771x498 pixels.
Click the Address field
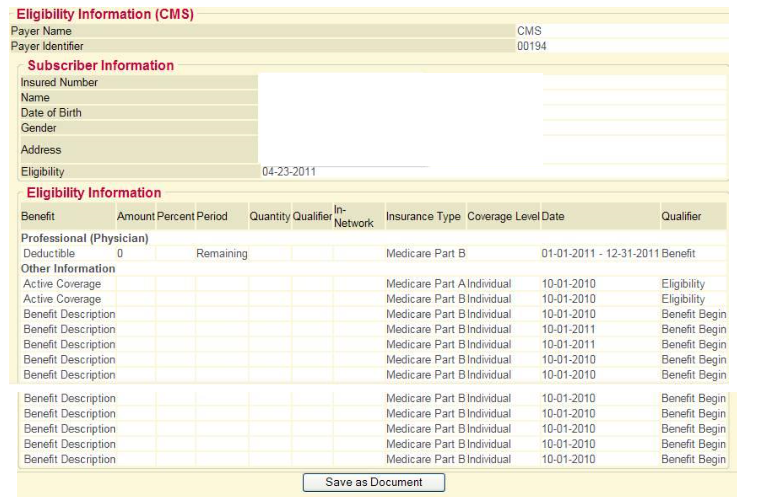coord(400,150)
